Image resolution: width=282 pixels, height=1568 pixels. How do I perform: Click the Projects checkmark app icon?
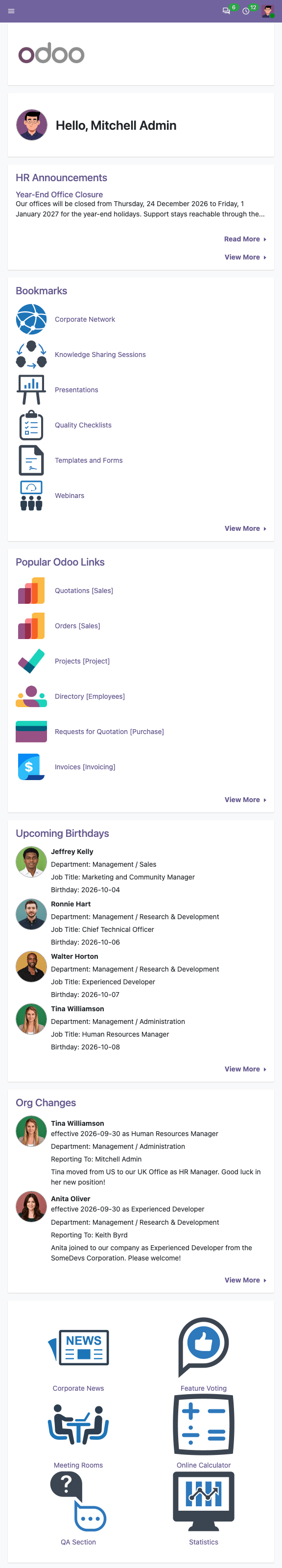(x=31, y=662)
